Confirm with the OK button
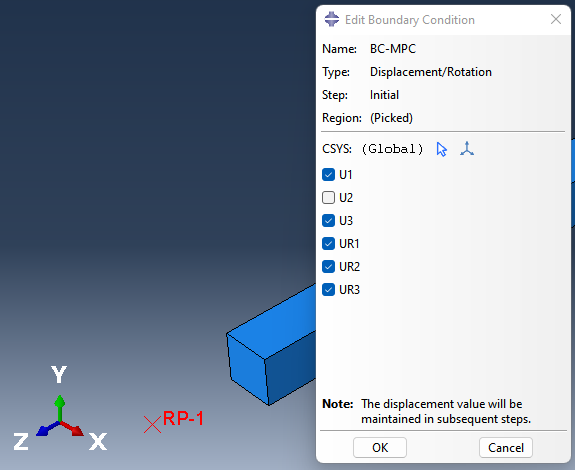 pos(380,447)
